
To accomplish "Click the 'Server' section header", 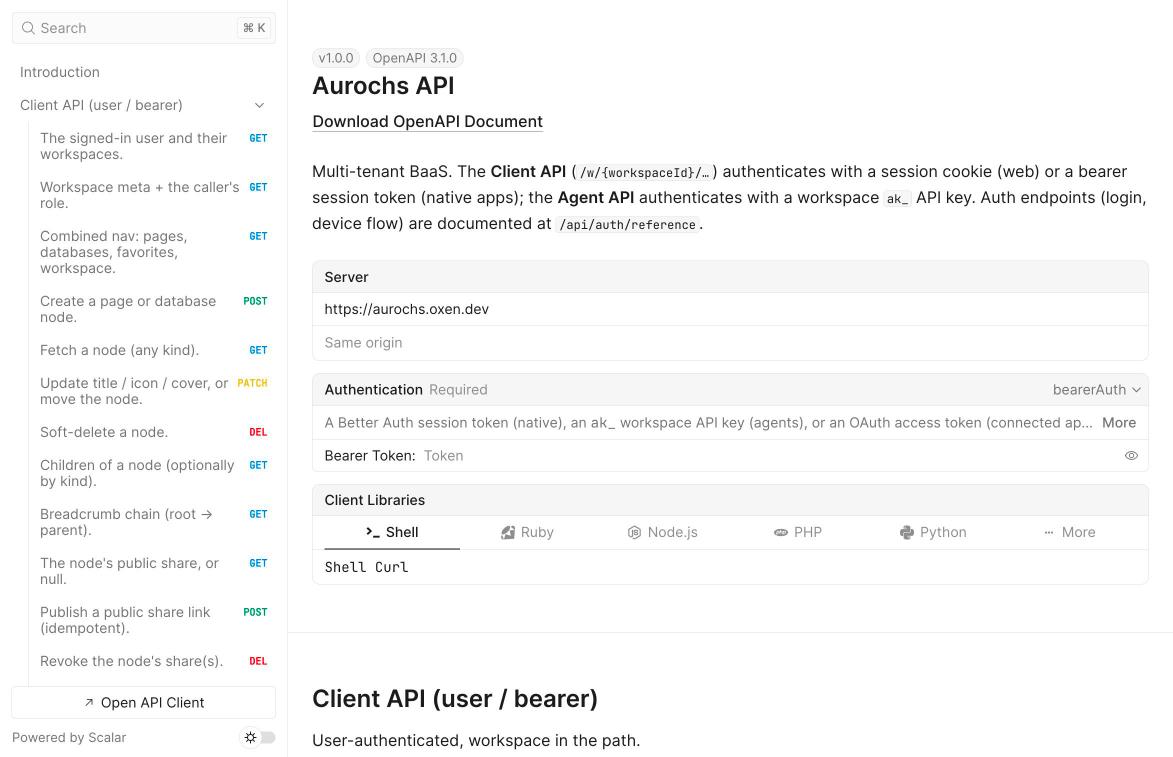I will (346, 277).
